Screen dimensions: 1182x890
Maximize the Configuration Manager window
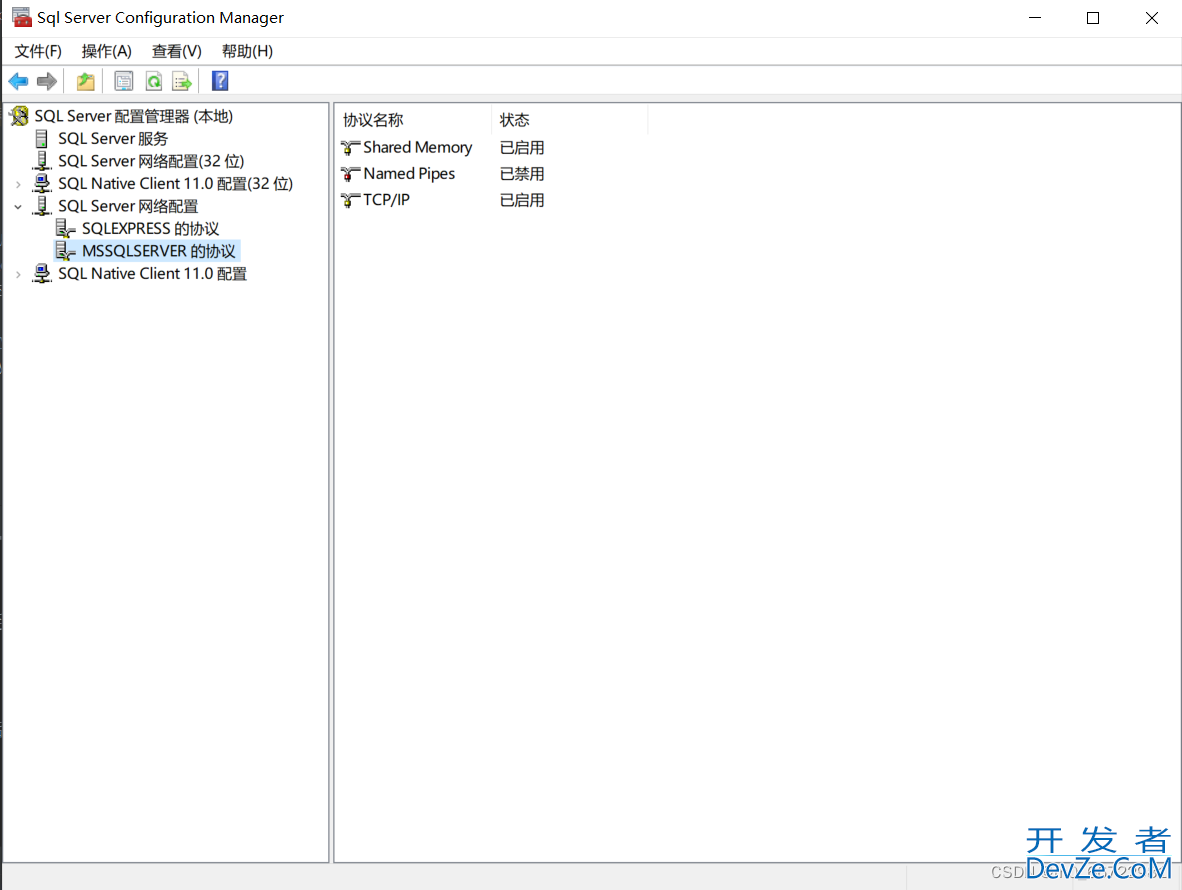[1093, 18]
